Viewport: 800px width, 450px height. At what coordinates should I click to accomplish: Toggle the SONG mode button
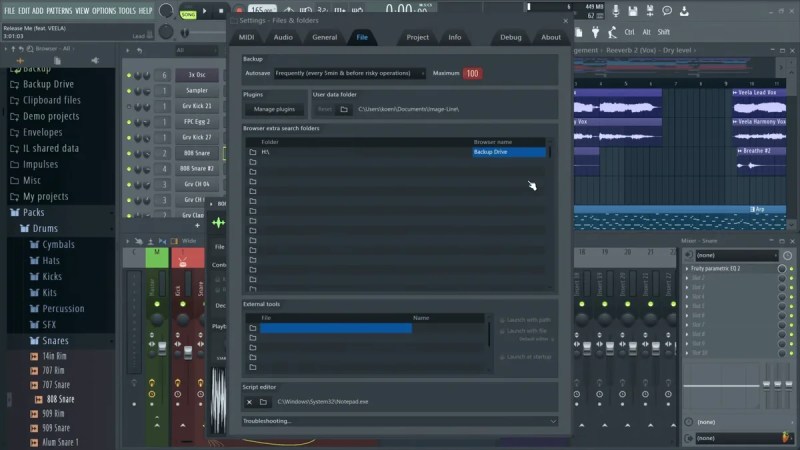coord(188,15)
